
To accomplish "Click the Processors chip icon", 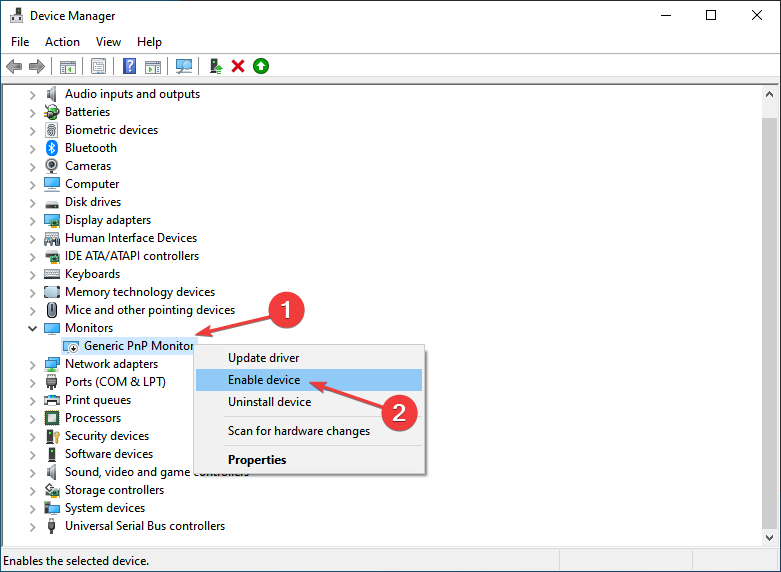I will point(52,418).
